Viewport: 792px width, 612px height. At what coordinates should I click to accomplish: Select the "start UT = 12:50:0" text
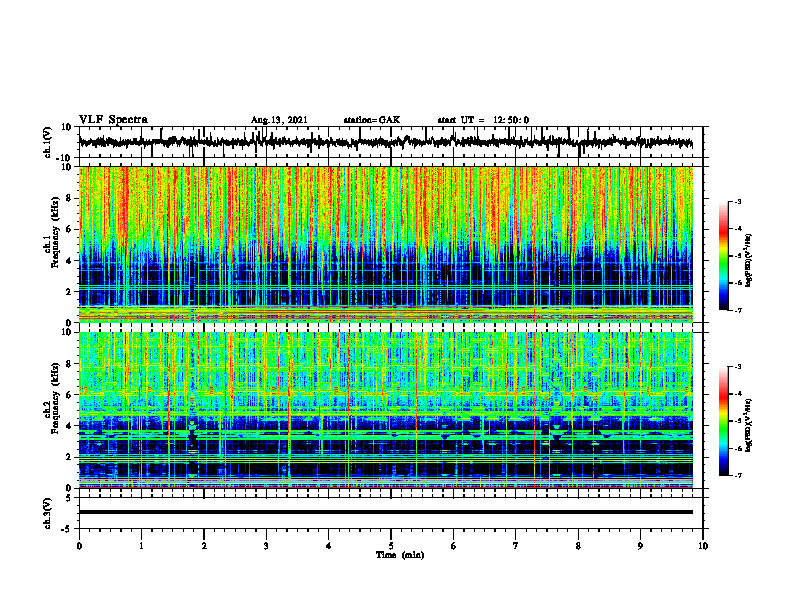click(x=483, y=120)
